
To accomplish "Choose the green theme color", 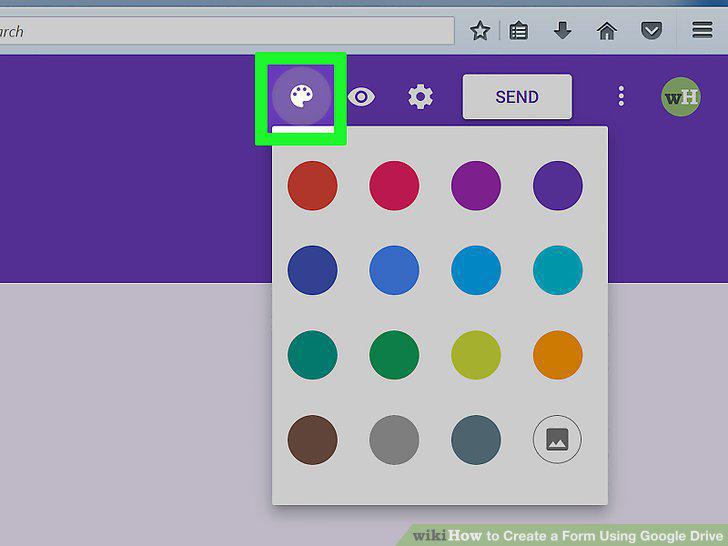I will pos(394,355).
